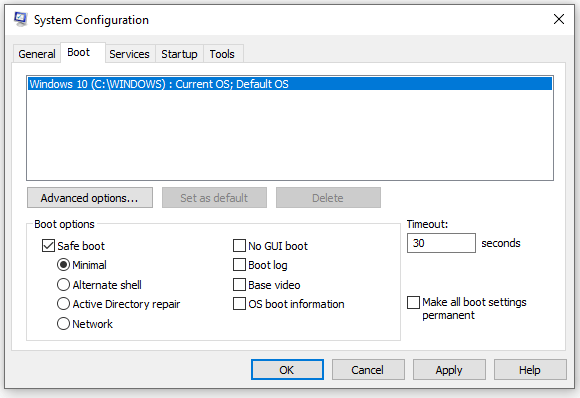Click the Set as default button

point(214,198)
